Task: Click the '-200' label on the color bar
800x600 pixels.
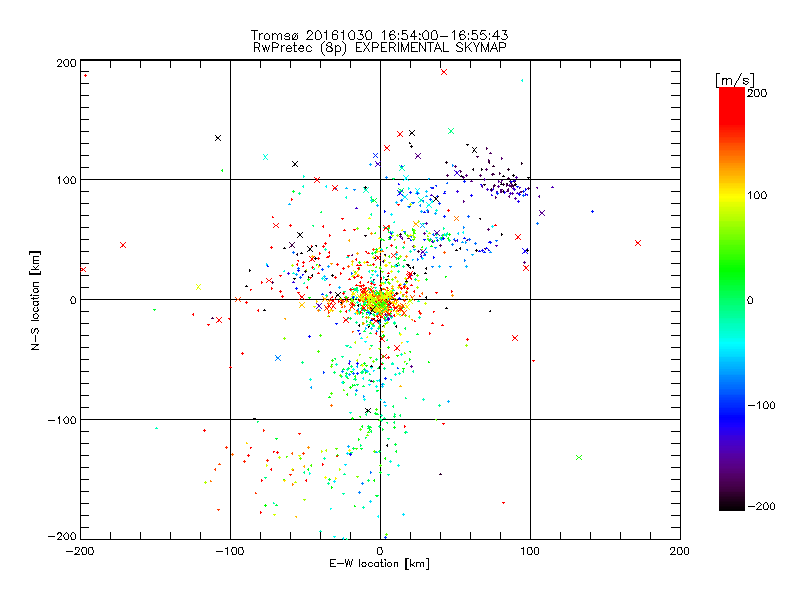Action: point(761,506)
